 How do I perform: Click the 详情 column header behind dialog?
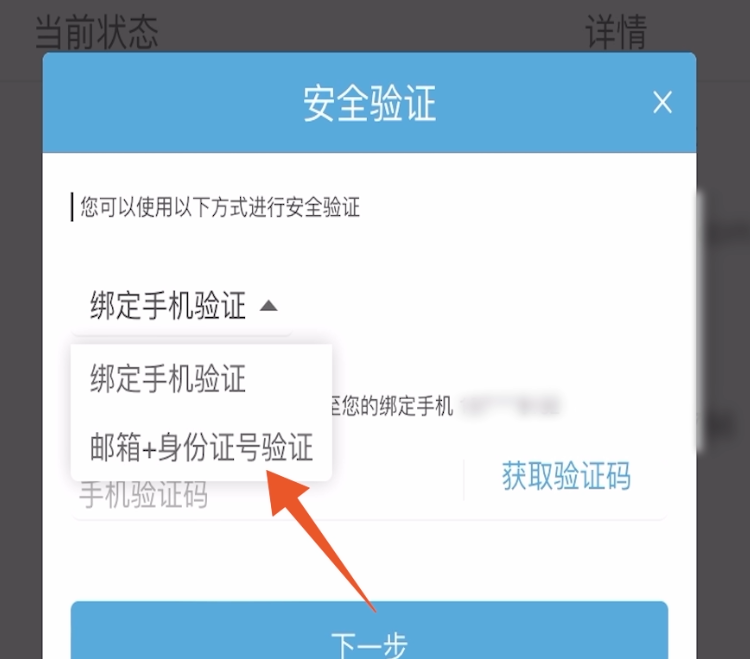pos(616,32)
